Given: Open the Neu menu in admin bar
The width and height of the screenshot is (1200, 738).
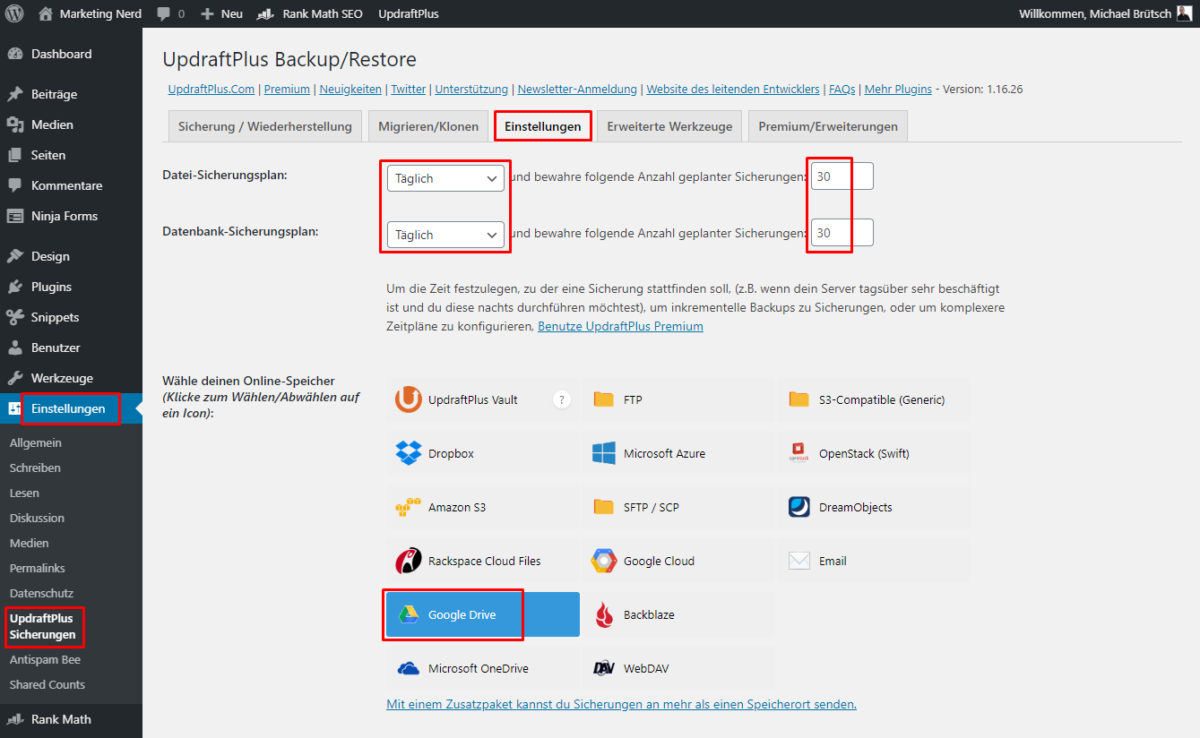Looking at the screenshot, I should click(x=222, y=14).
